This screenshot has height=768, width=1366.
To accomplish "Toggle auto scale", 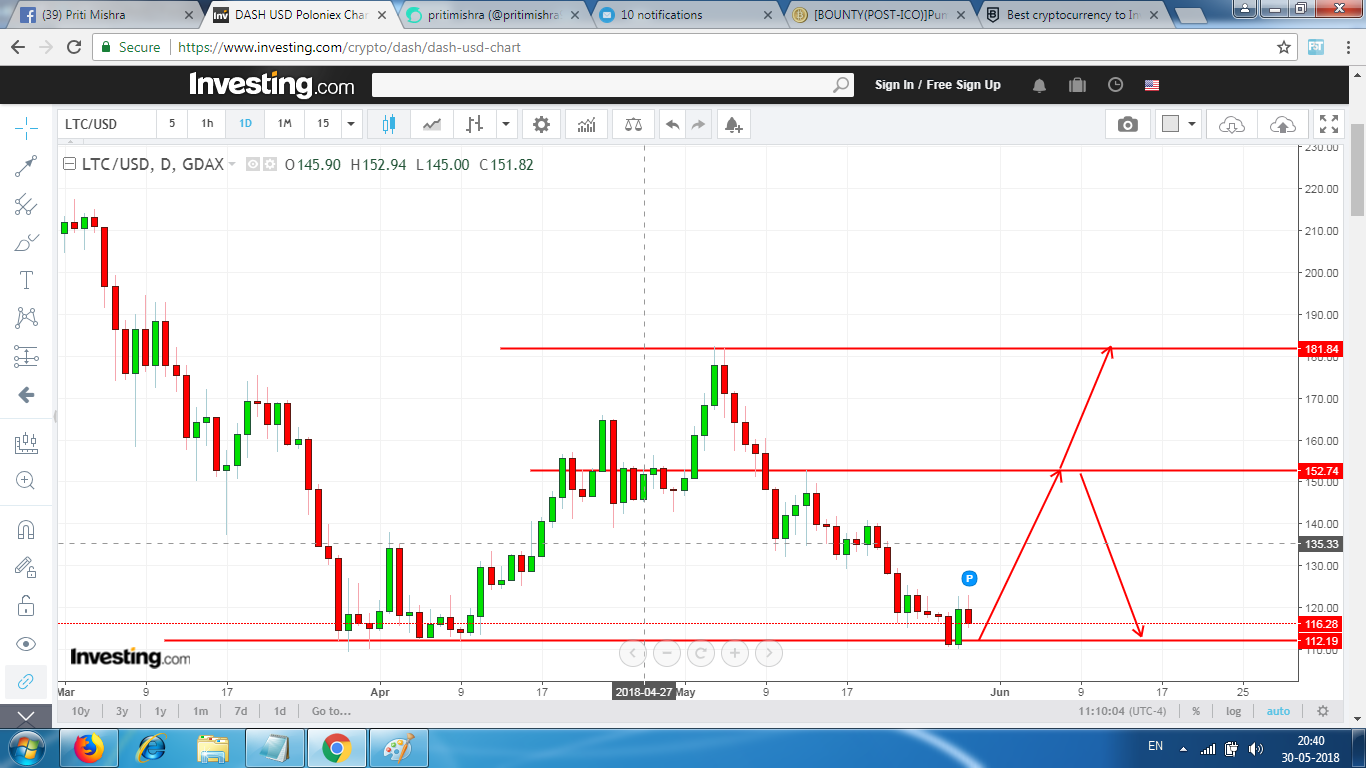I will point(1278,711).
